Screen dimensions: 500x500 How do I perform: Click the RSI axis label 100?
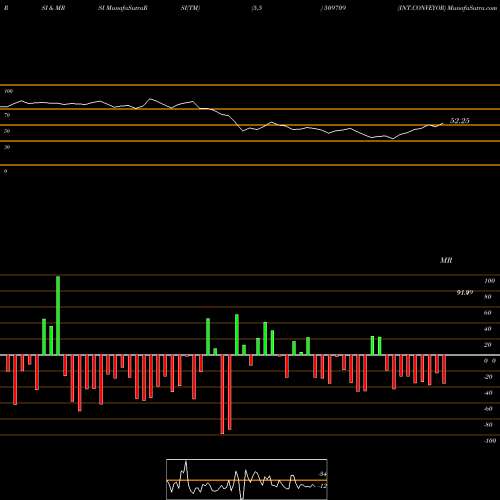click(9, 91)
